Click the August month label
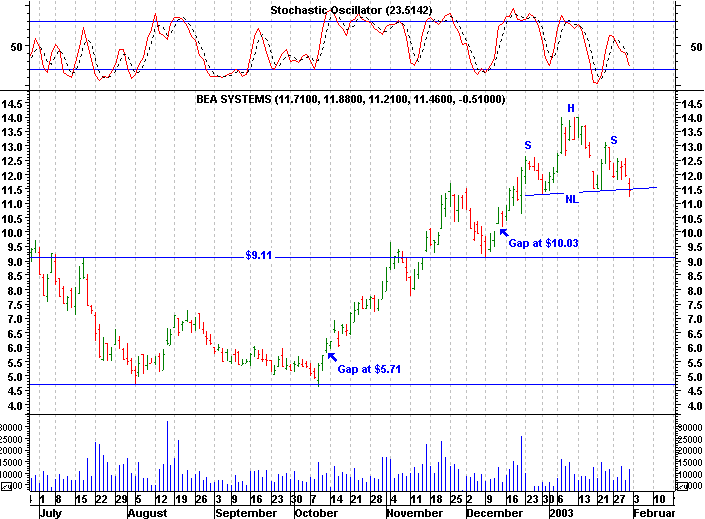Viewport: 705px width, 519px height. coord(147,513)
